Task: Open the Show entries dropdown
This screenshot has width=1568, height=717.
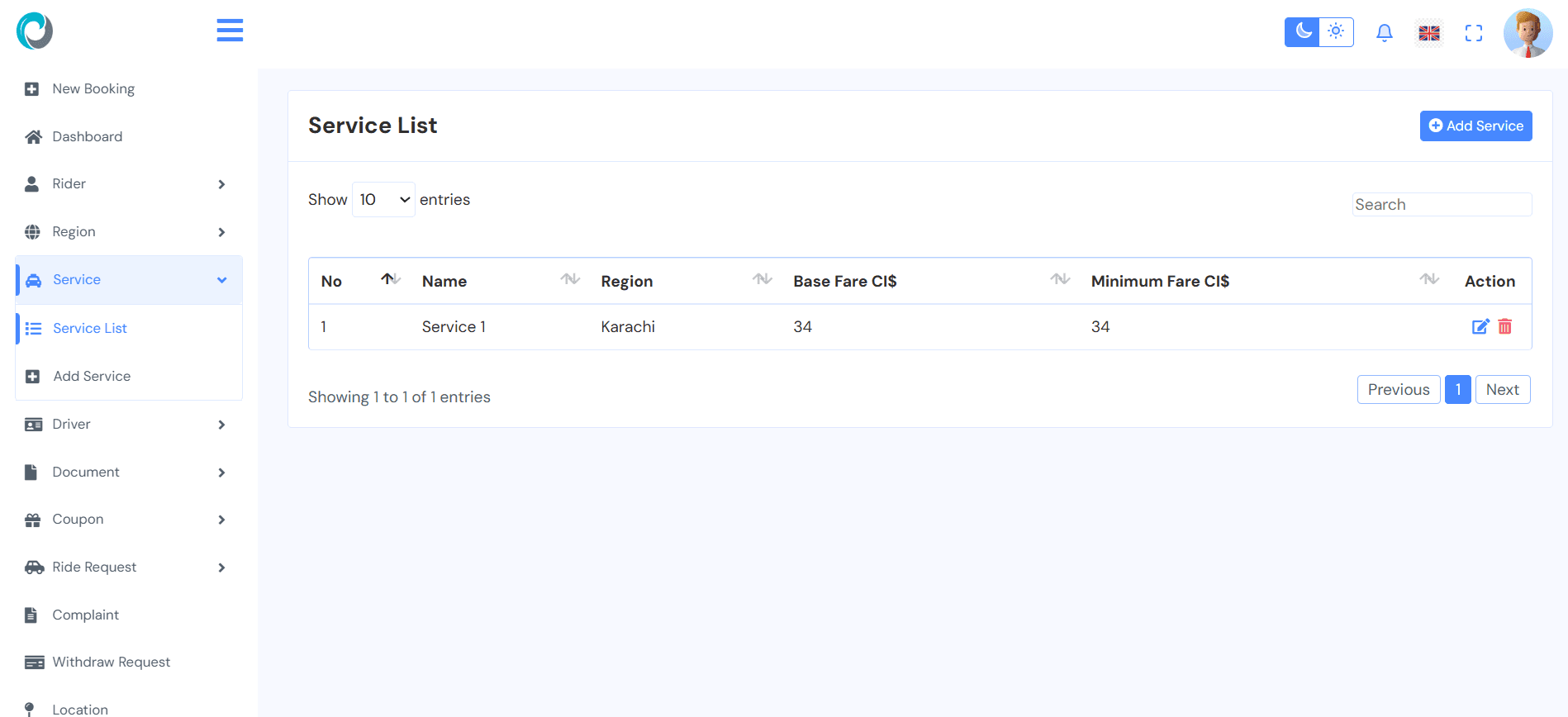Action: (x=383, y=200)
